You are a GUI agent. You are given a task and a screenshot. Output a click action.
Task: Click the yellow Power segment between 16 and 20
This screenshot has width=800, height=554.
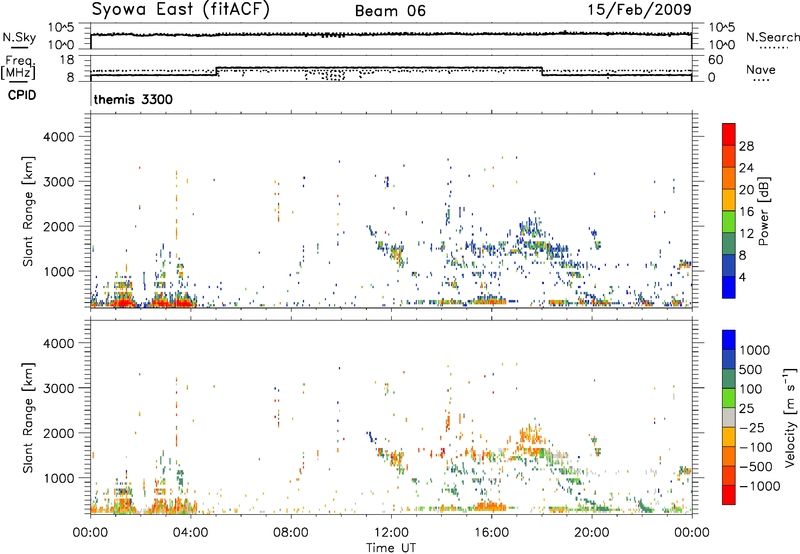(729, 199)
